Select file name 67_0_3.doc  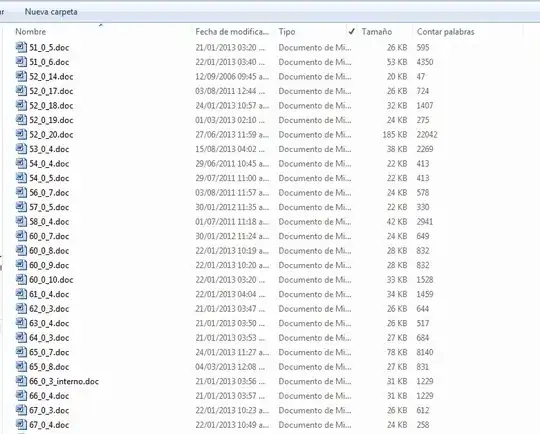point(49,410)
